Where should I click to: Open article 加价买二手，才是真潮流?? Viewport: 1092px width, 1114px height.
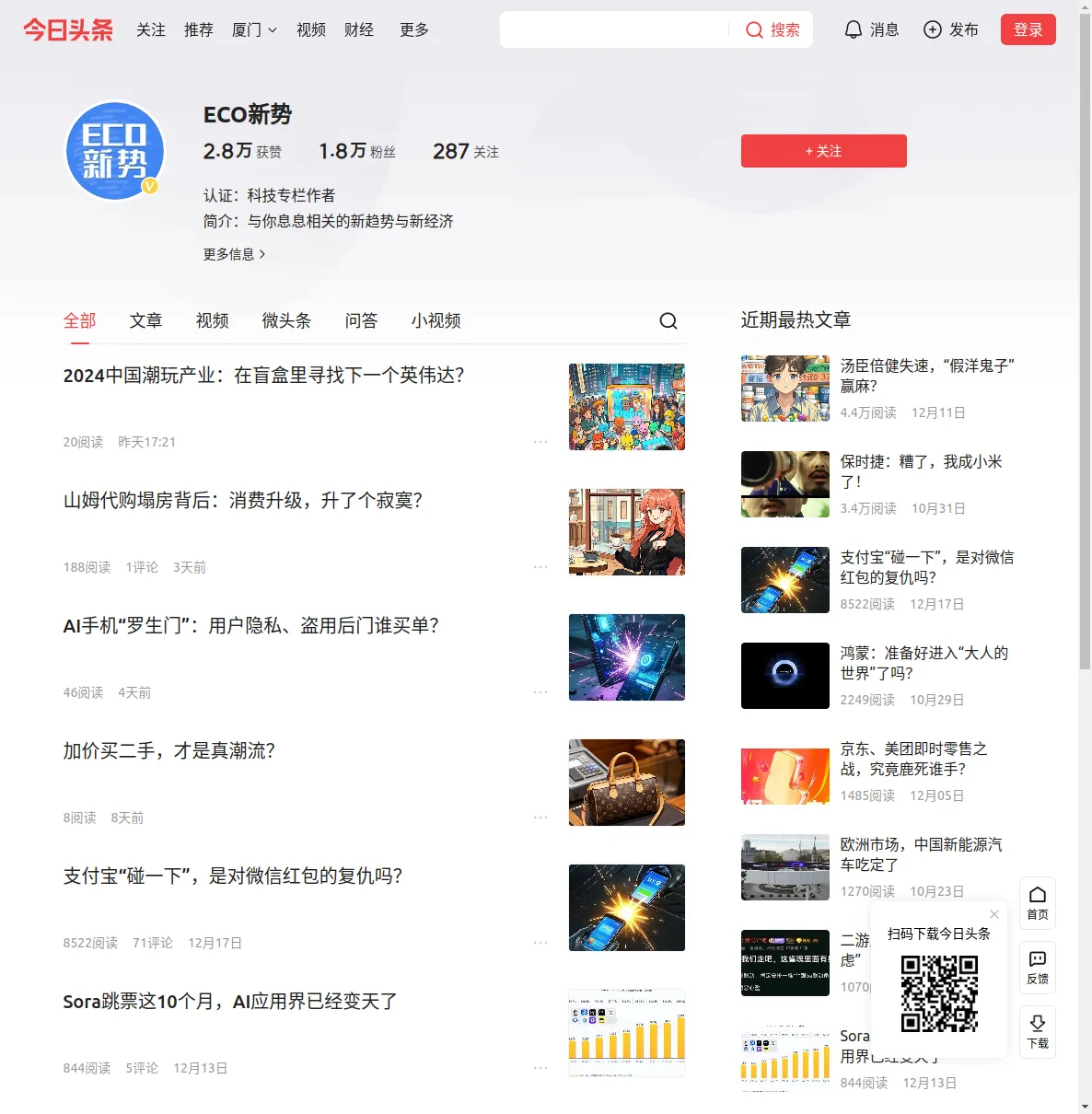click(x=169, y=751)
